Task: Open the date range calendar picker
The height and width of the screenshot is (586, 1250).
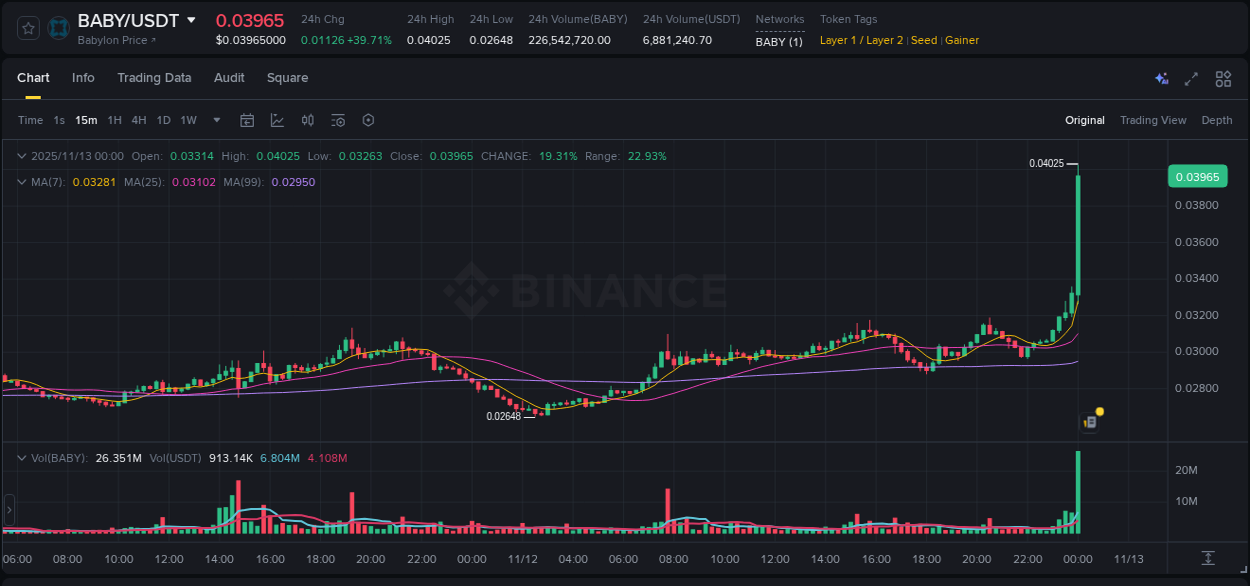Action: click(247, 119)
